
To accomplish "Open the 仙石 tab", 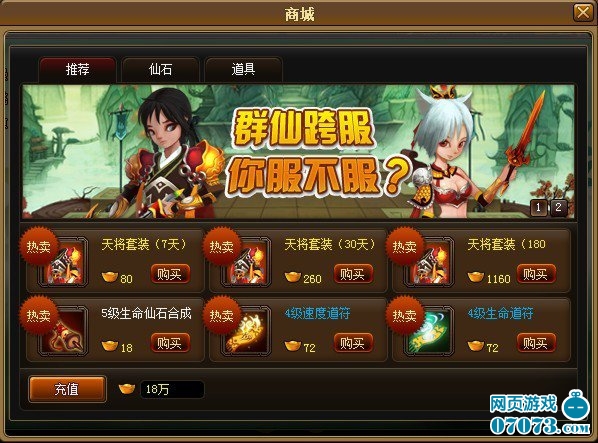I will tap(161, 70).
